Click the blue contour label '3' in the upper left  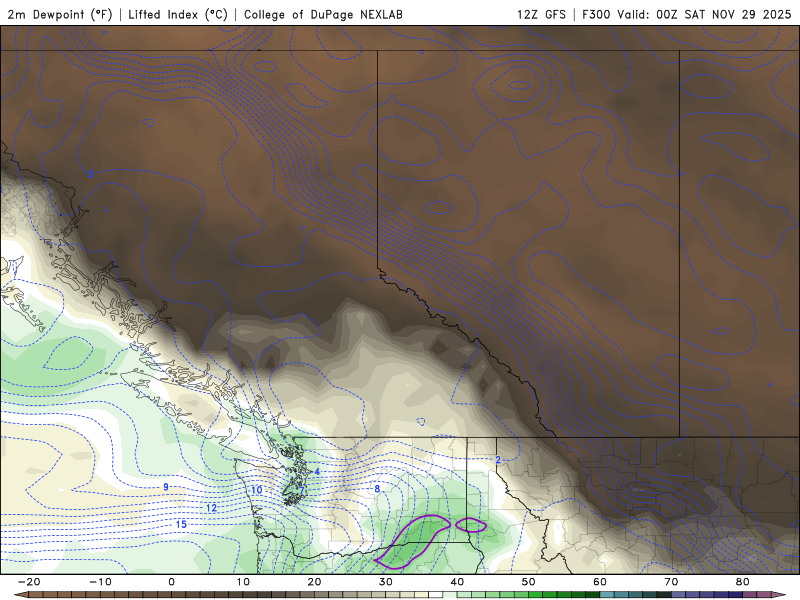pyautogui.click(x=90, y=174)
